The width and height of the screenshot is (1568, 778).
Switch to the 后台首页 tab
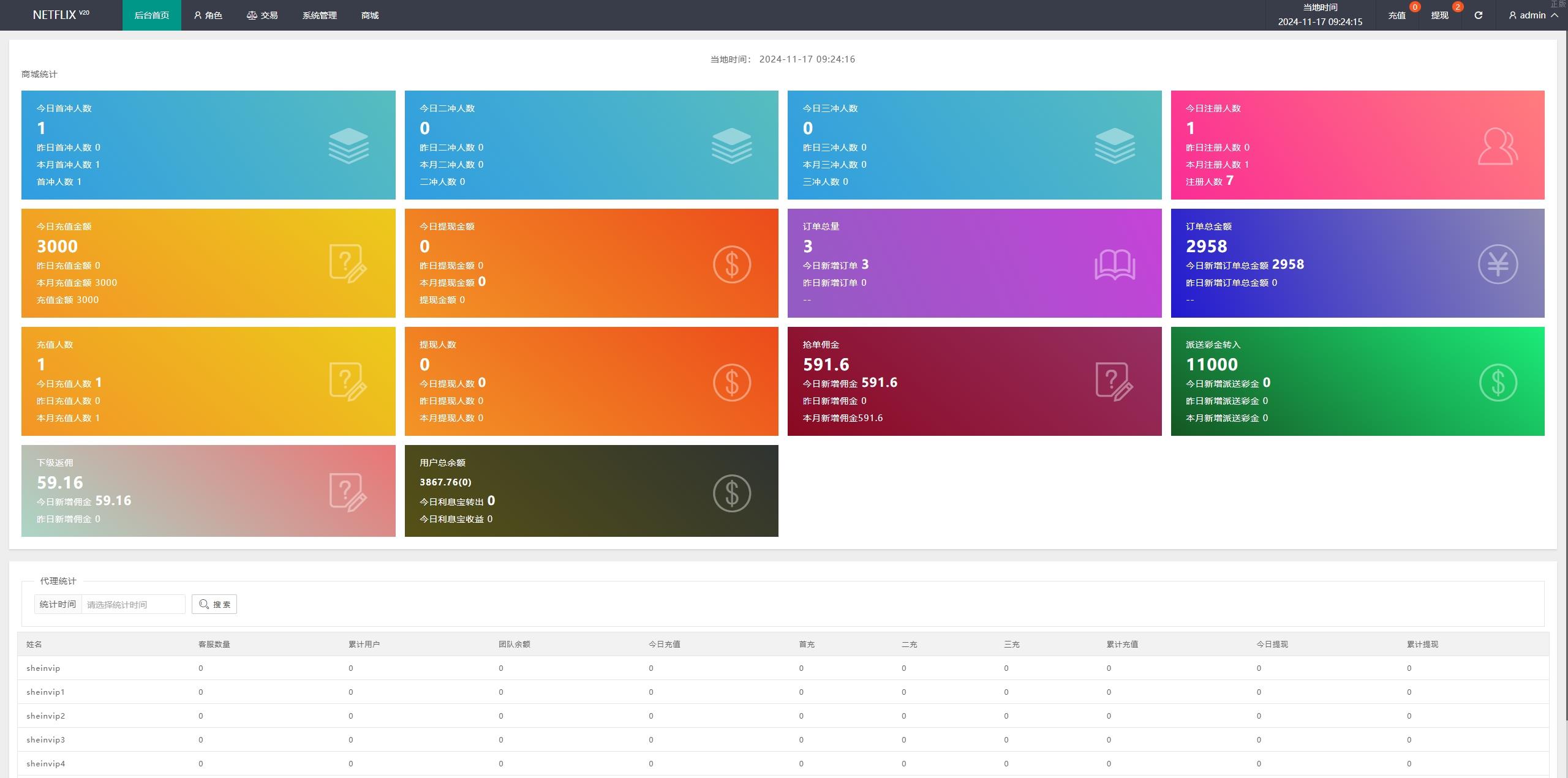tap(151, 15)
